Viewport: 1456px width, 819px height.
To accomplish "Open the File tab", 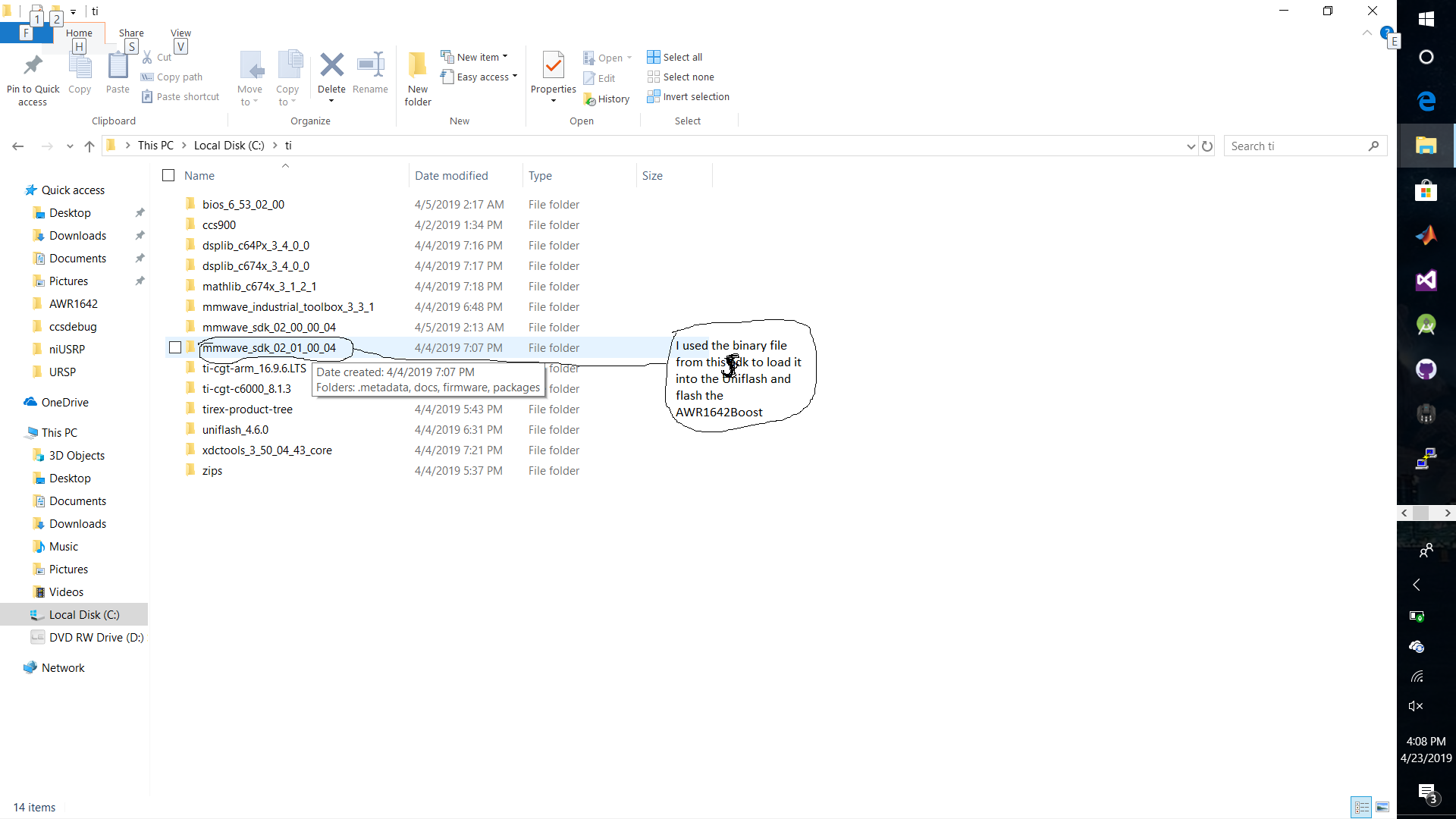I will [26, 33].
